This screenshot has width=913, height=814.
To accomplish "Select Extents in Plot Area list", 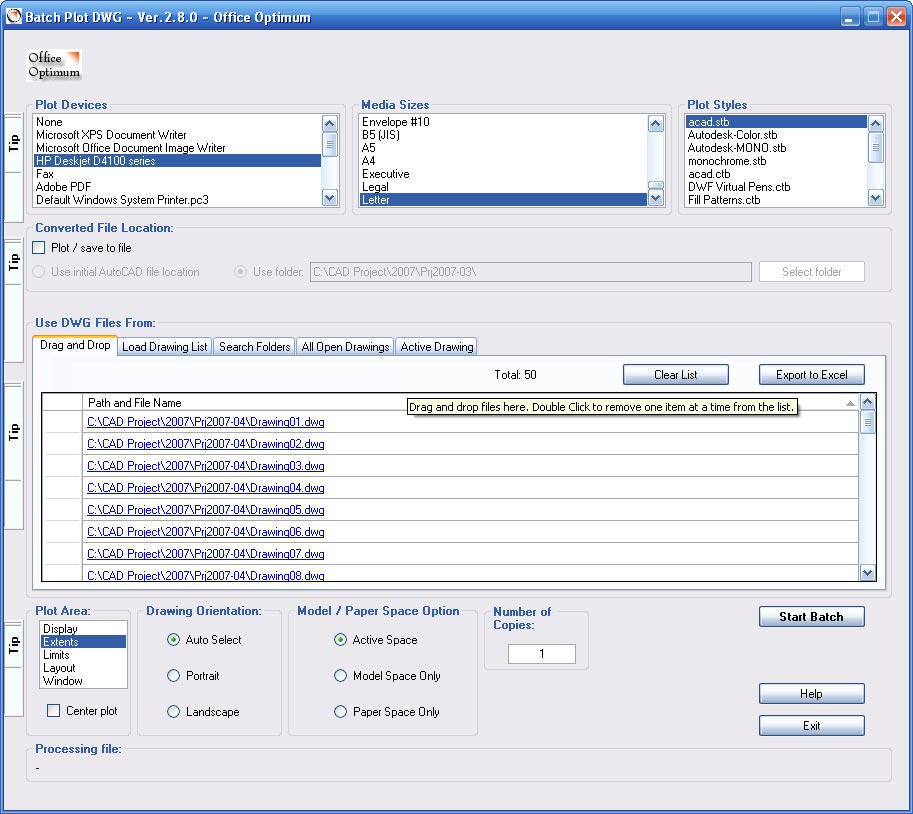I will (83, 642).
